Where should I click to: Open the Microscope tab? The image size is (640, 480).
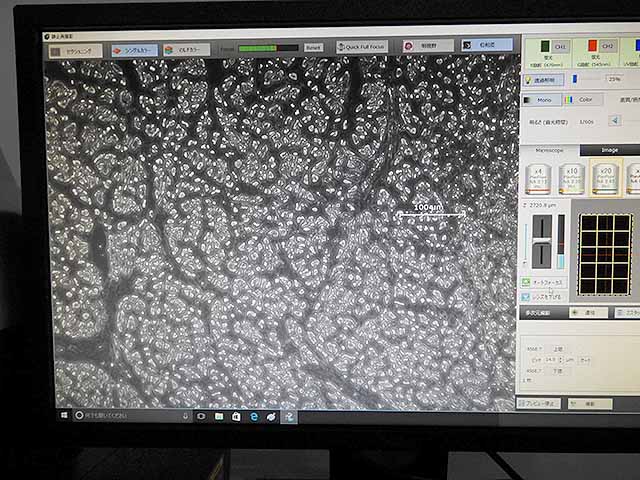pyautogui.click(x=549, y=150)
